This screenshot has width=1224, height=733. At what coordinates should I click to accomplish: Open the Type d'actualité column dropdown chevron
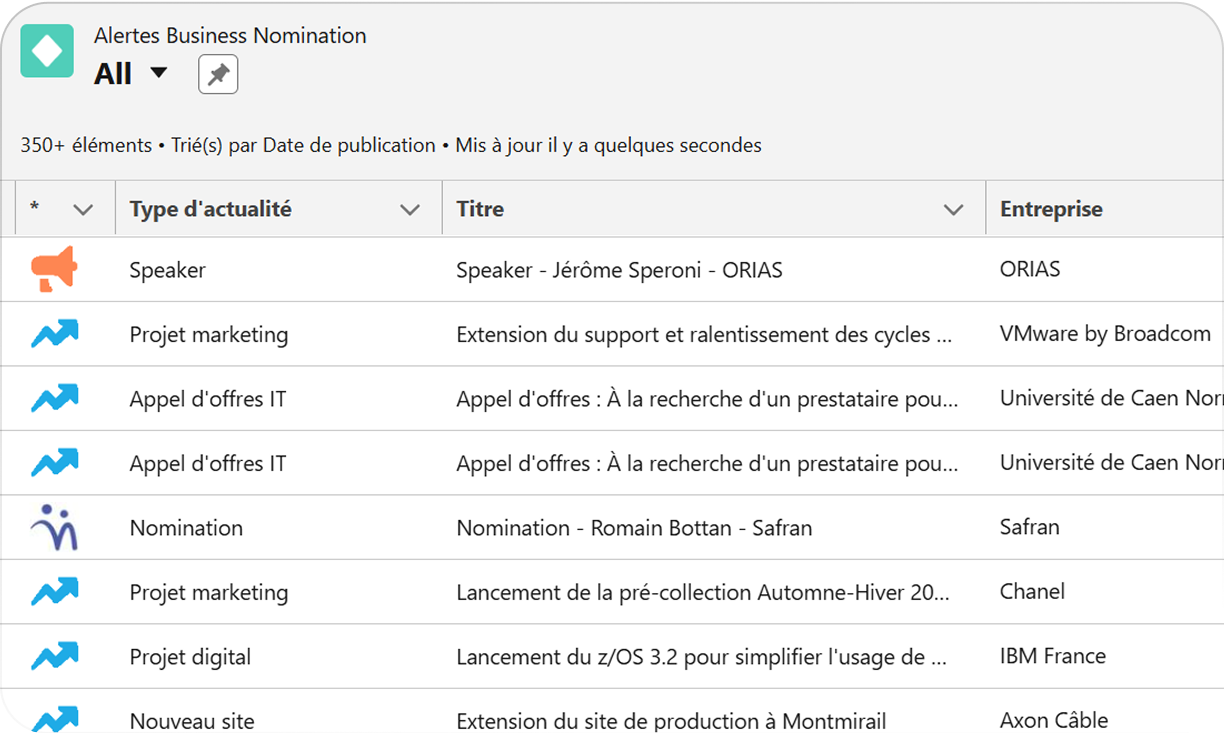pos(409,210)
